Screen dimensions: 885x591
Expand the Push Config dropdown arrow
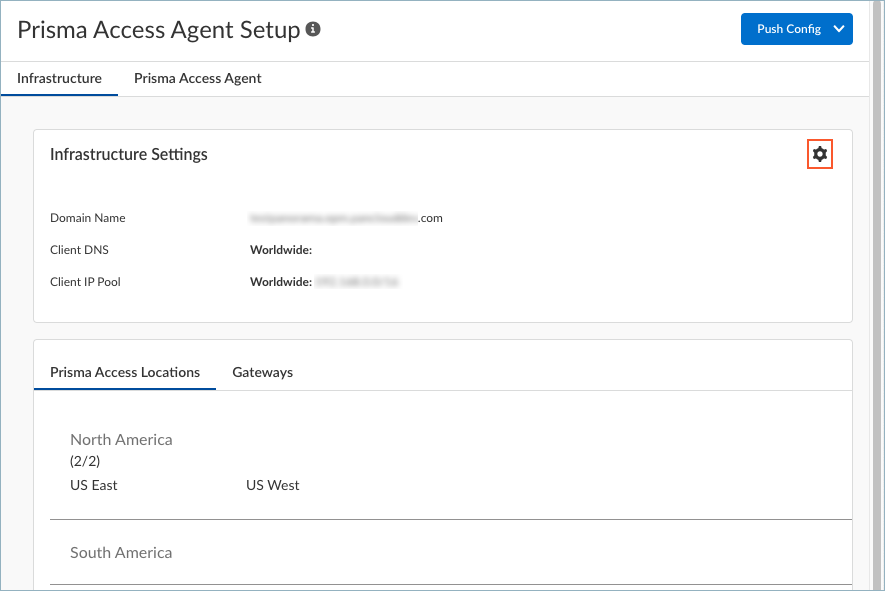click(839, 29)
